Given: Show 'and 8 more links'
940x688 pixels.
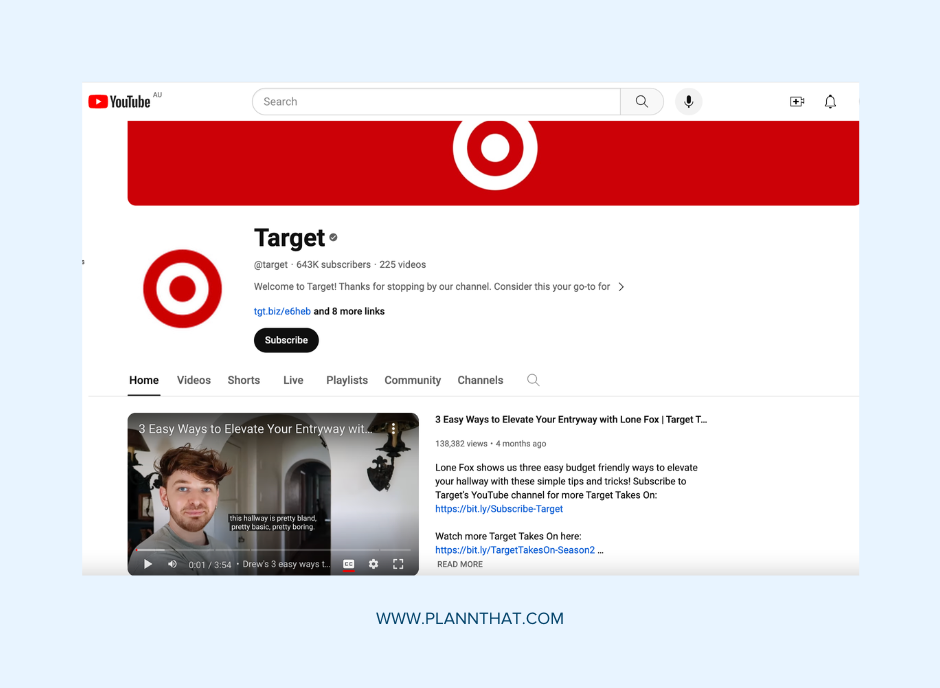Looking at the screenshot, I should [x=349, y=311].
